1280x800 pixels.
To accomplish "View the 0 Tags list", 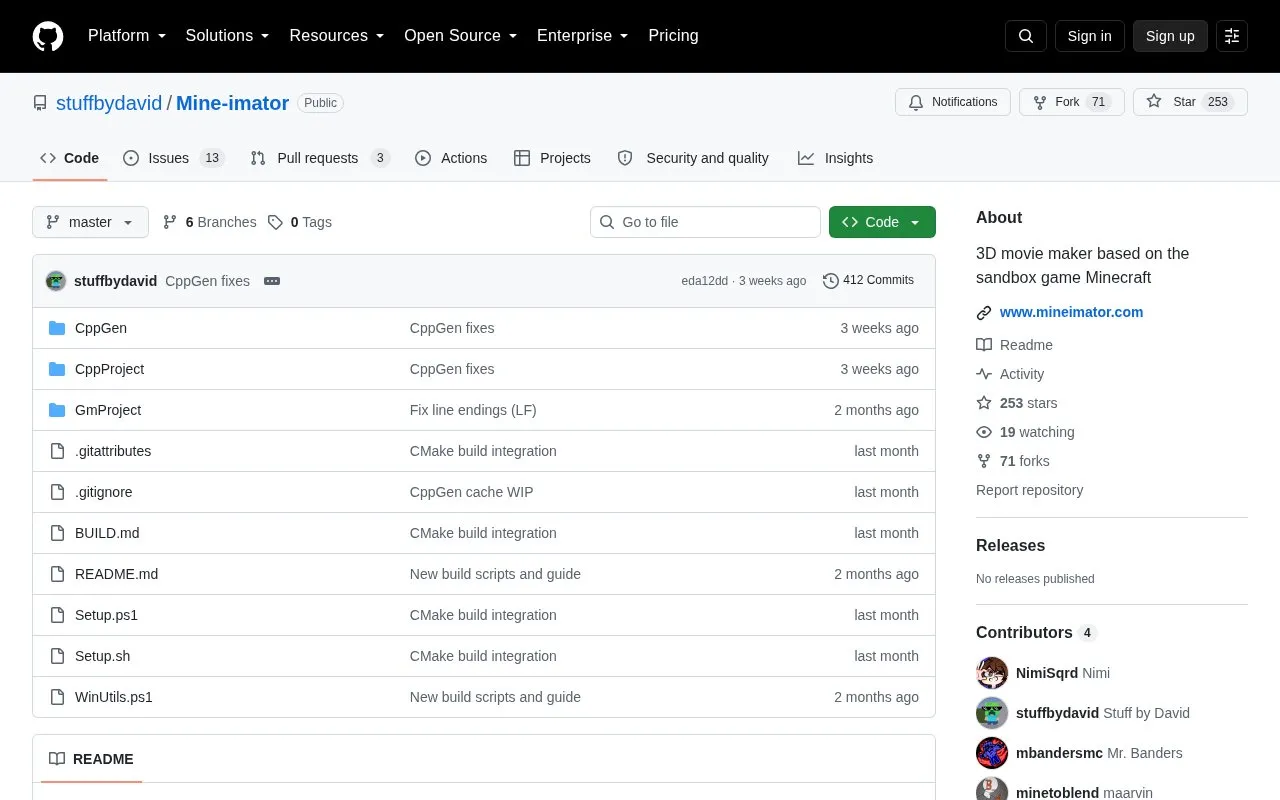I will tap(300, 222).
